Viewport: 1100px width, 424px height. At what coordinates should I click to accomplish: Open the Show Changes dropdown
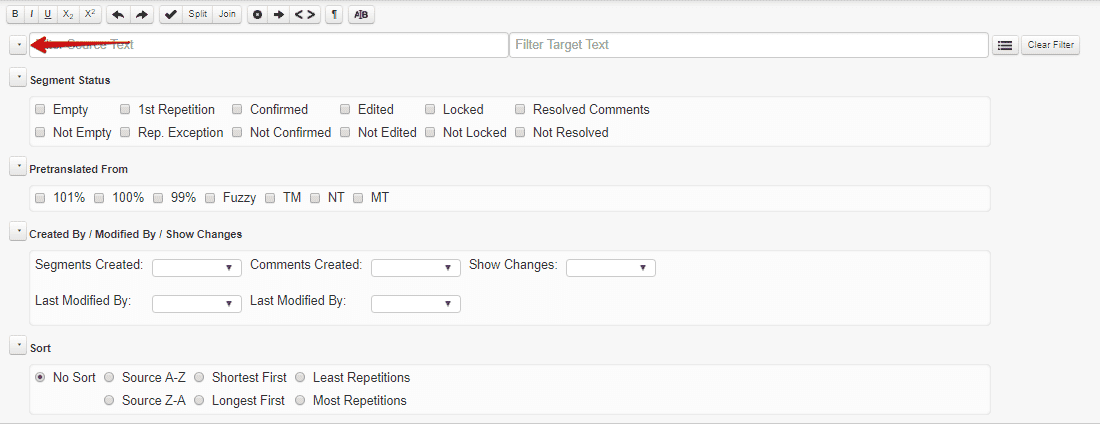(611, 267)
